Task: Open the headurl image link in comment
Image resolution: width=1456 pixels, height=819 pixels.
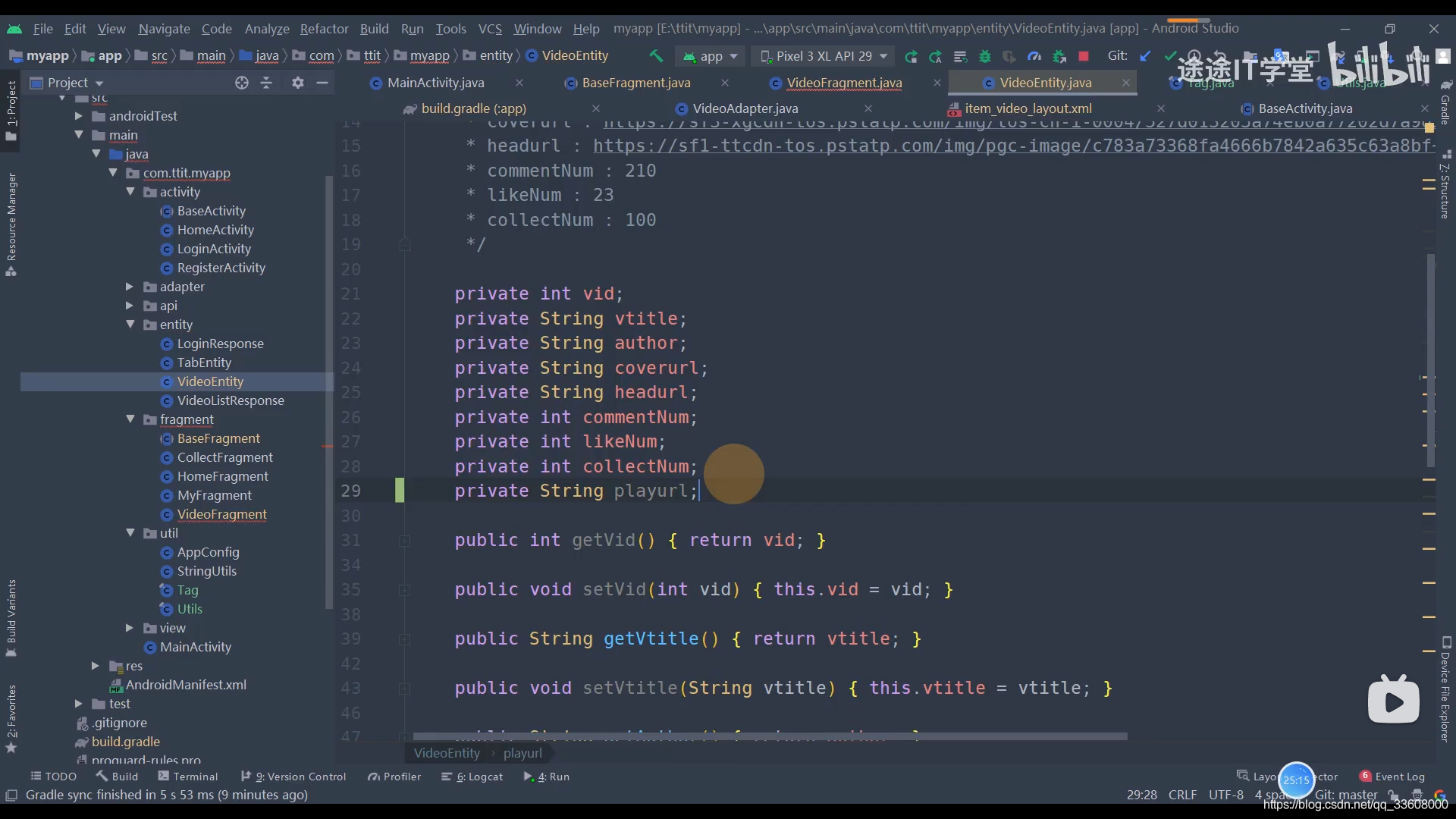Action: (1013, 146)
